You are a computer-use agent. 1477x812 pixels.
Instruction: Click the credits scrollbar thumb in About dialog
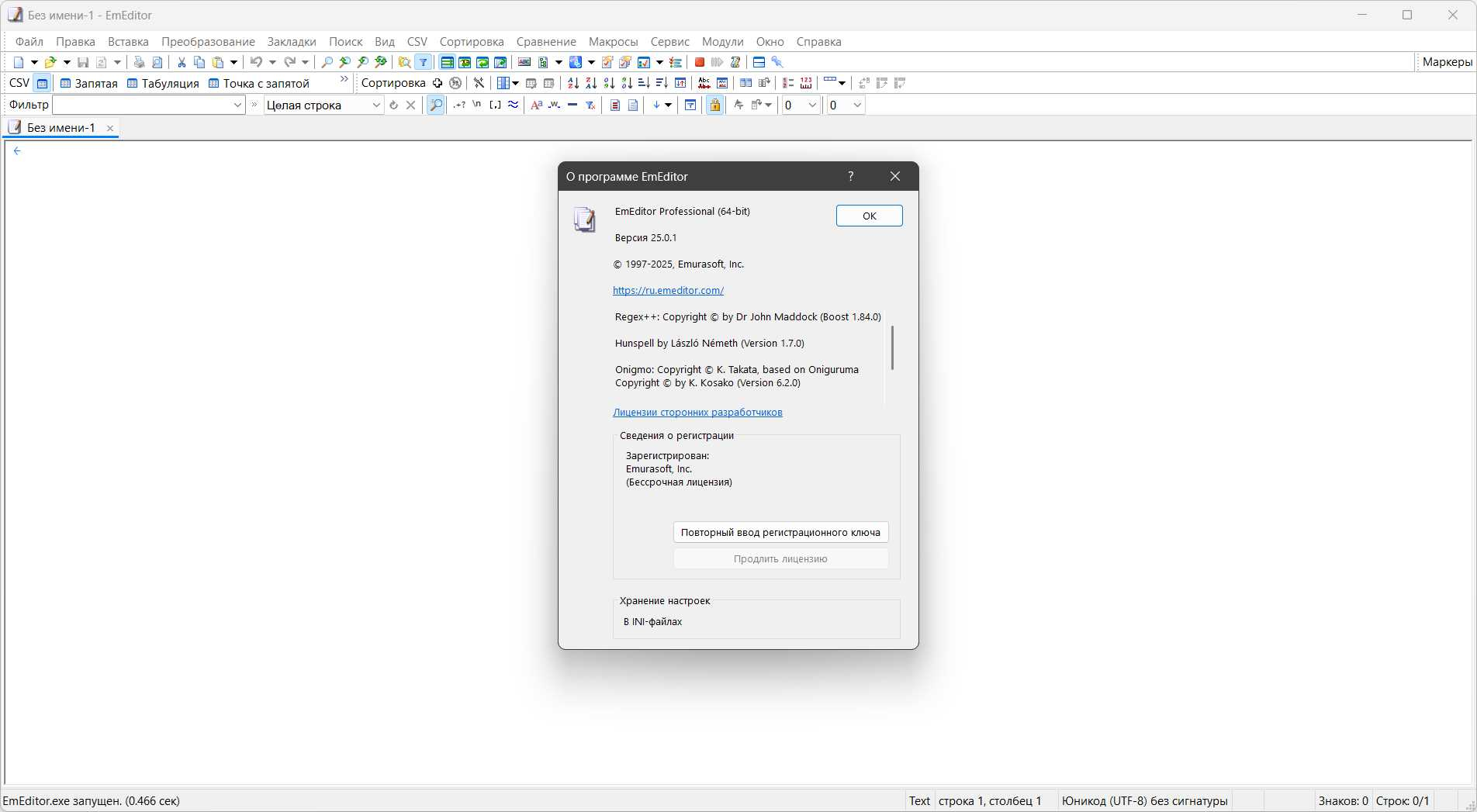[892, 347]
